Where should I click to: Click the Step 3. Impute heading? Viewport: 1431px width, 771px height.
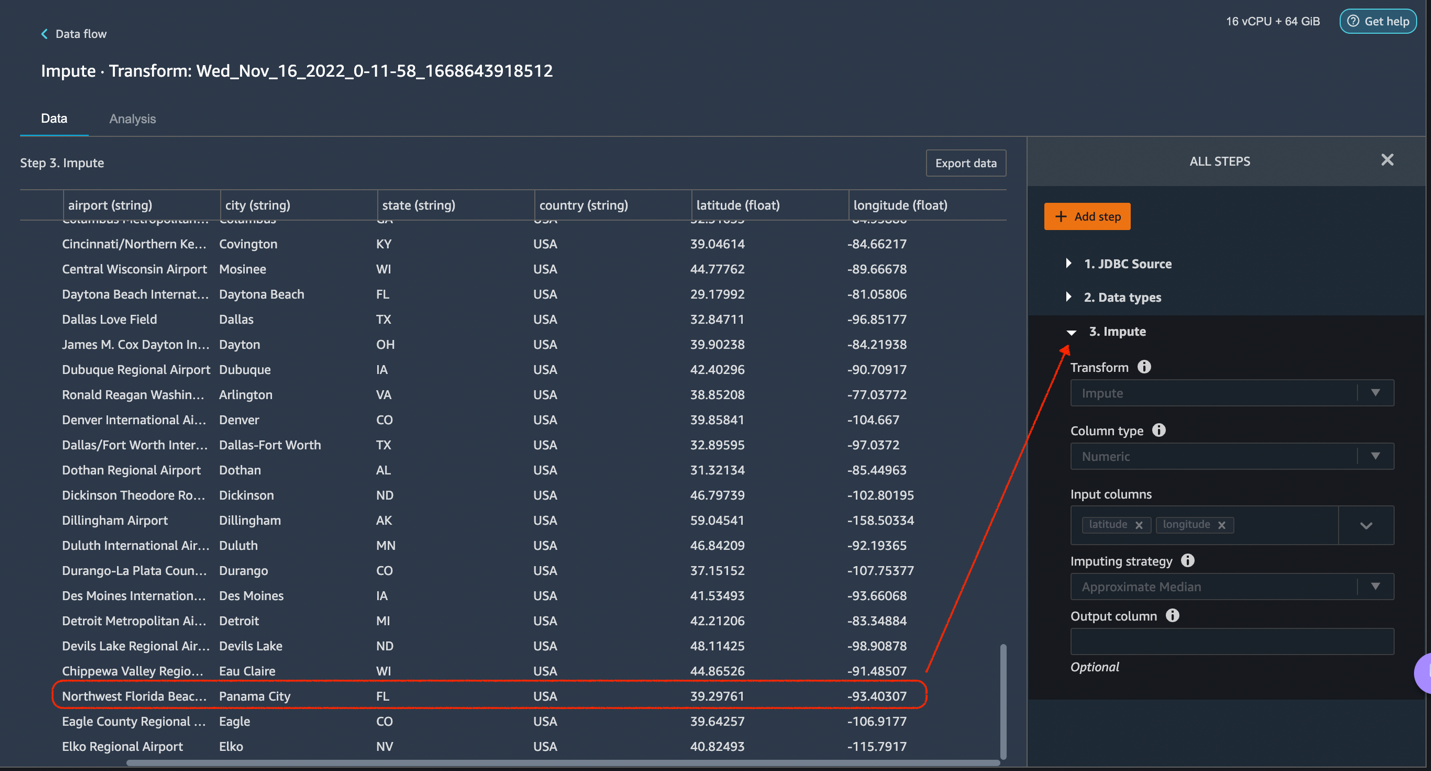point(62,163)
